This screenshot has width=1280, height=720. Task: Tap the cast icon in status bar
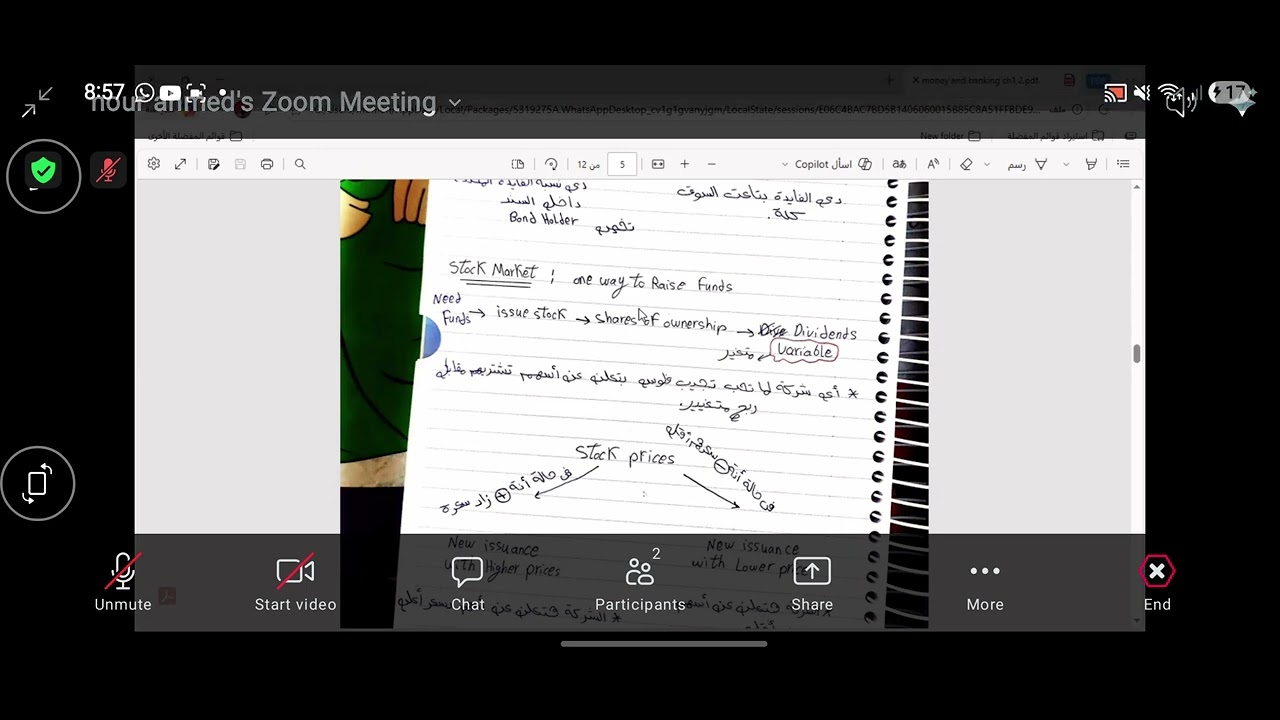pos(1115,94)
